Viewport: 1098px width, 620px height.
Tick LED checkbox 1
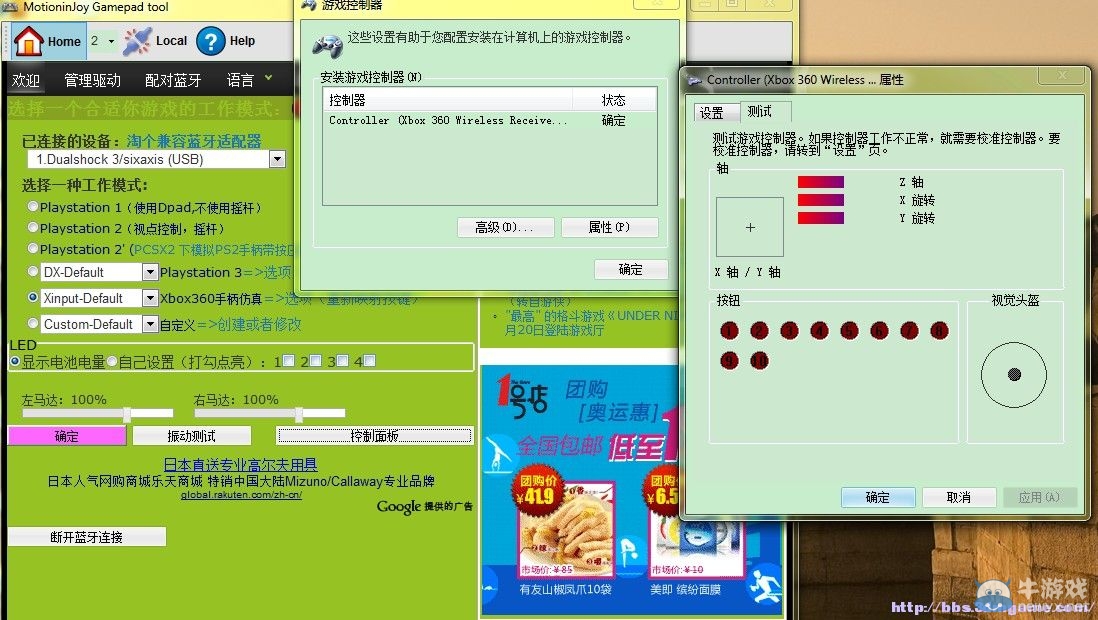pyautogui.click(x=289, y=361)
